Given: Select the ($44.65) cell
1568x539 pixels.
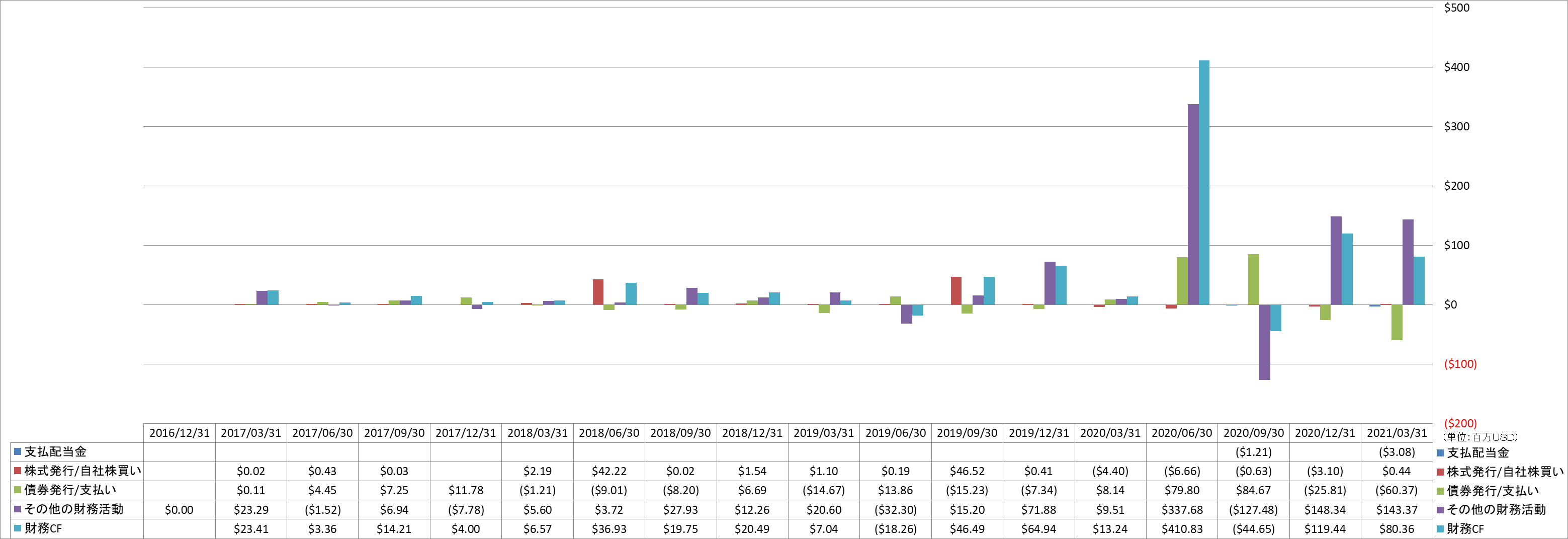Looking at the screenshot, I should [x=1254, y=529].
